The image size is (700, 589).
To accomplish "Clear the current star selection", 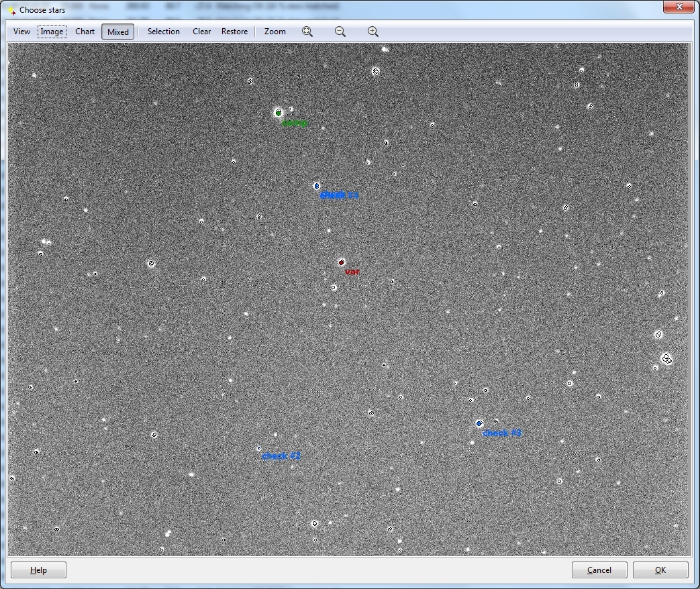I will click(x=202, y=31).
